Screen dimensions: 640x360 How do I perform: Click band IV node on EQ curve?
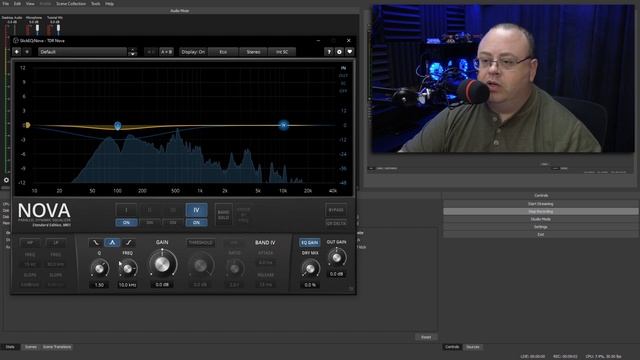tap(283, 125)
